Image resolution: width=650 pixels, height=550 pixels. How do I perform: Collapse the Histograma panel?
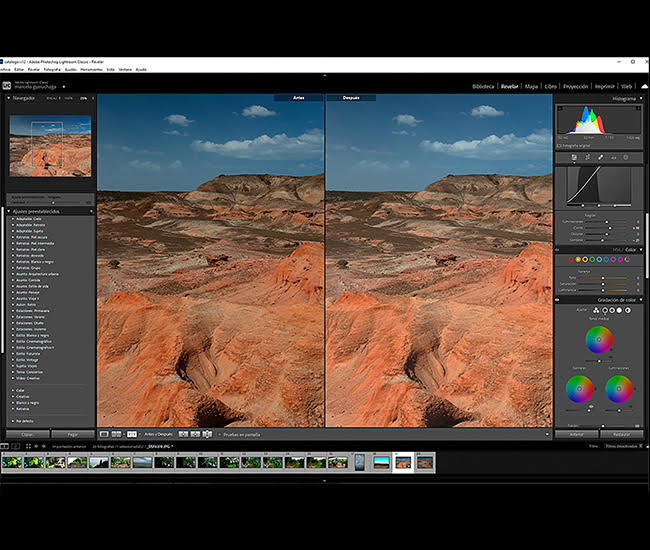tap(643, 99)
